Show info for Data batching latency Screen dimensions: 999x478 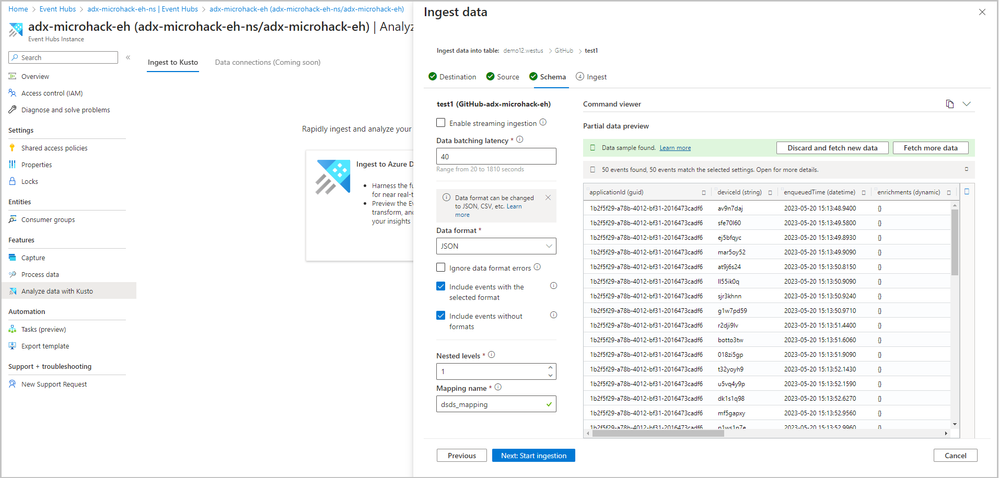[x=519, y=140]
